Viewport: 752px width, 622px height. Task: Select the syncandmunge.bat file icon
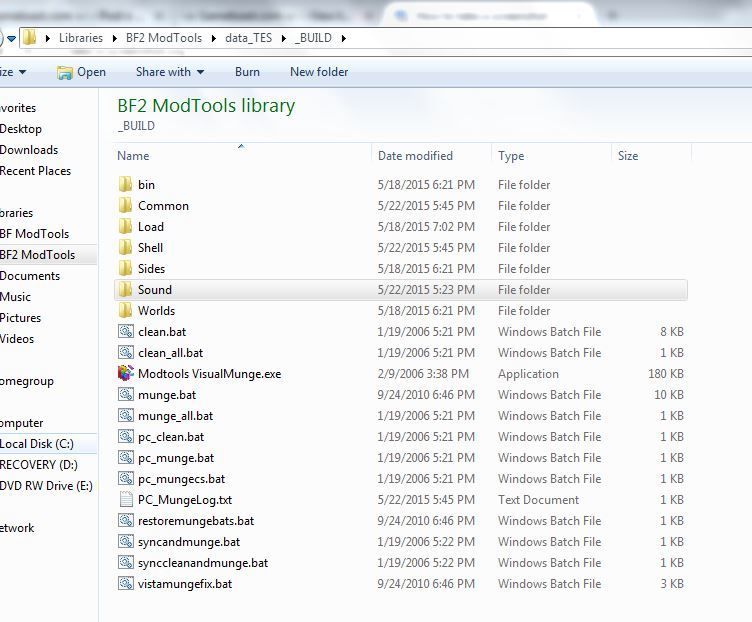click(x=126, y=542)
